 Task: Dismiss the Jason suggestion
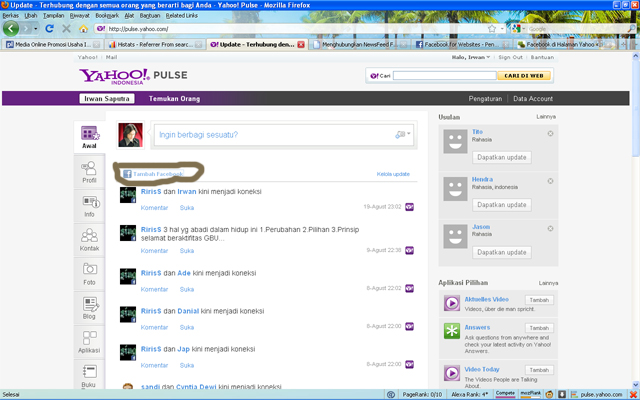550,226
